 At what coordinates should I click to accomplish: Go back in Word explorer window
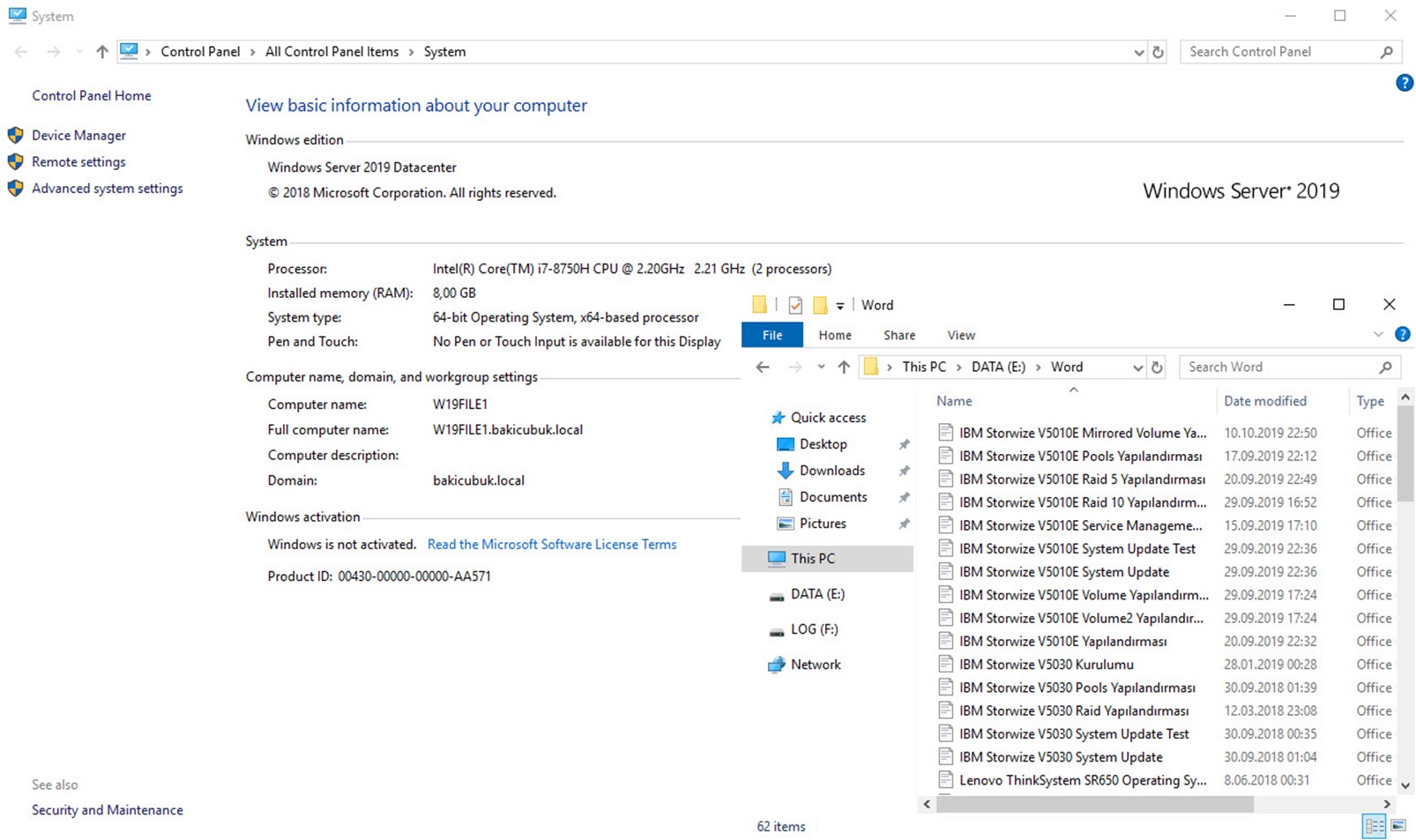763,367
